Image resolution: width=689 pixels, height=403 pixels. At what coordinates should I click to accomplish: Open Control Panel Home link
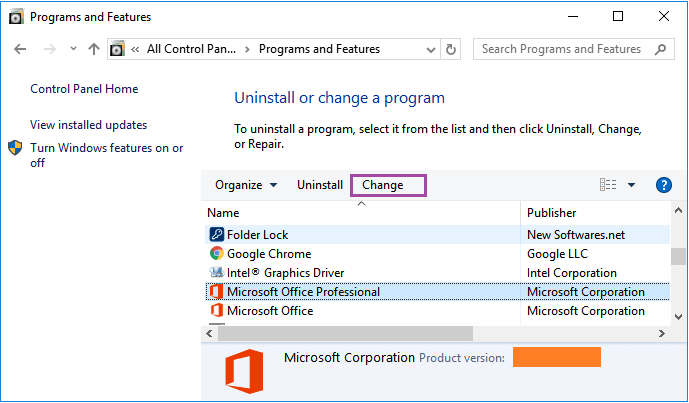tap(84, 89)
